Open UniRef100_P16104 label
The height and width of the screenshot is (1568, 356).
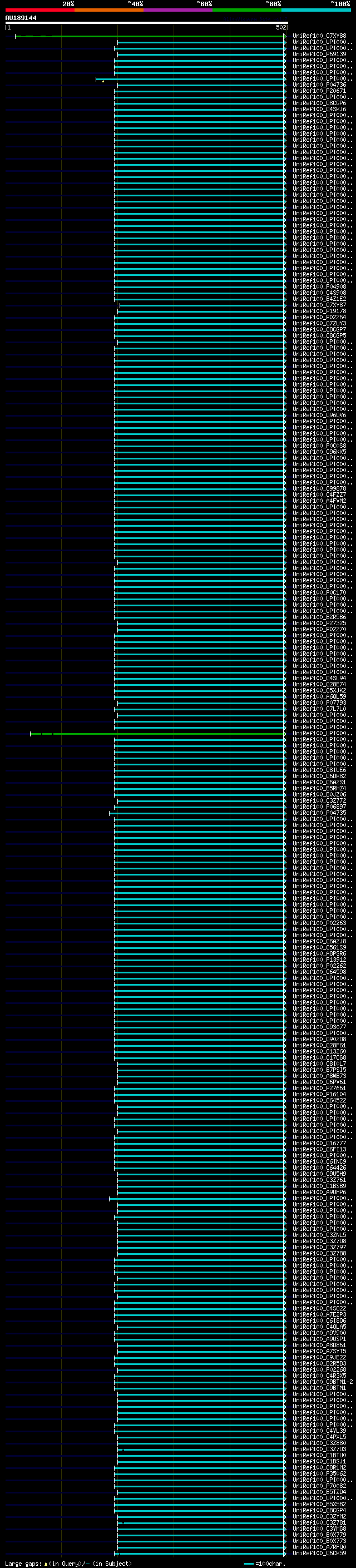click(x=319, y=1094)
